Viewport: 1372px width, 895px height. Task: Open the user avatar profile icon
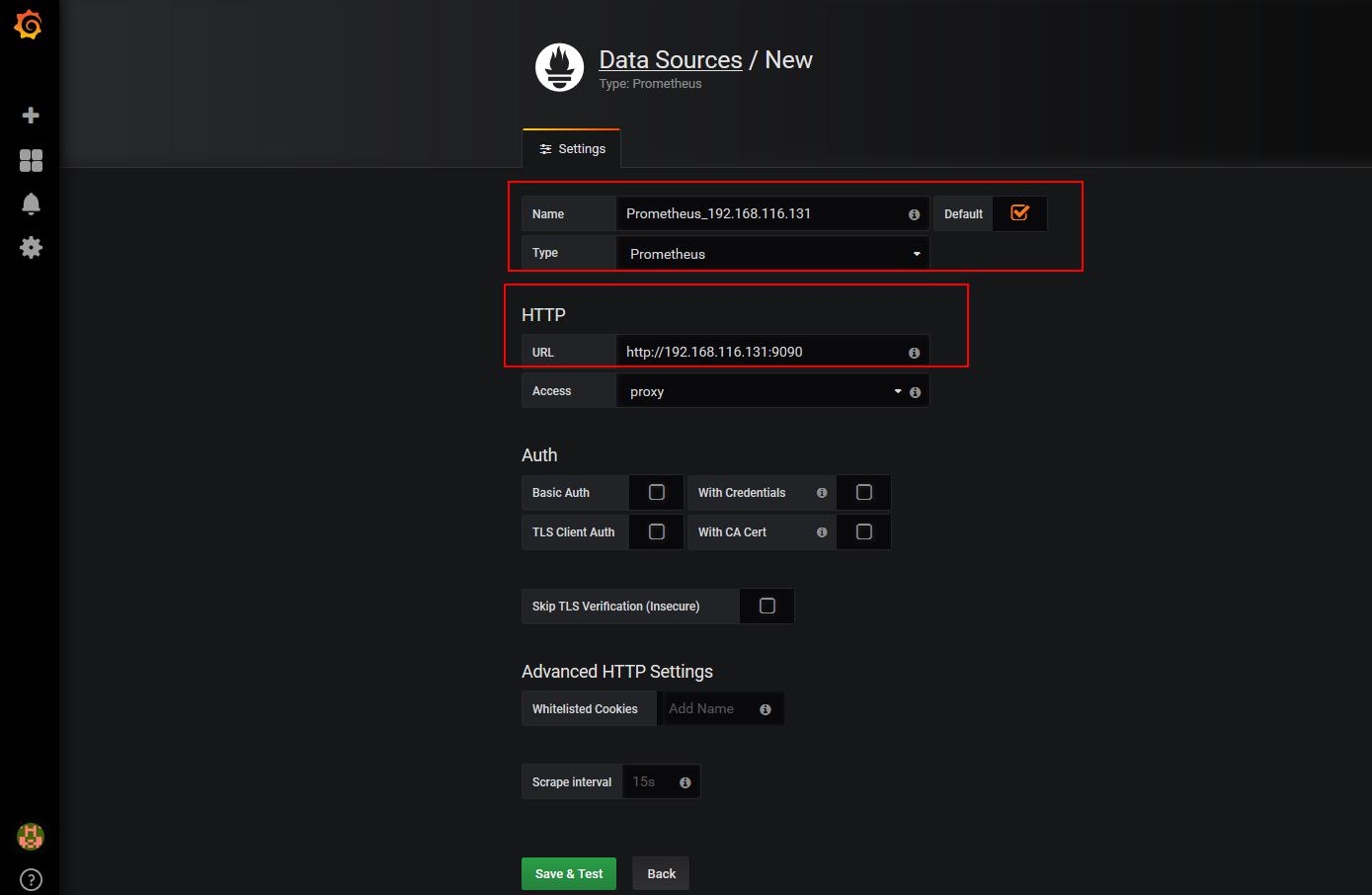coord(31,837)
